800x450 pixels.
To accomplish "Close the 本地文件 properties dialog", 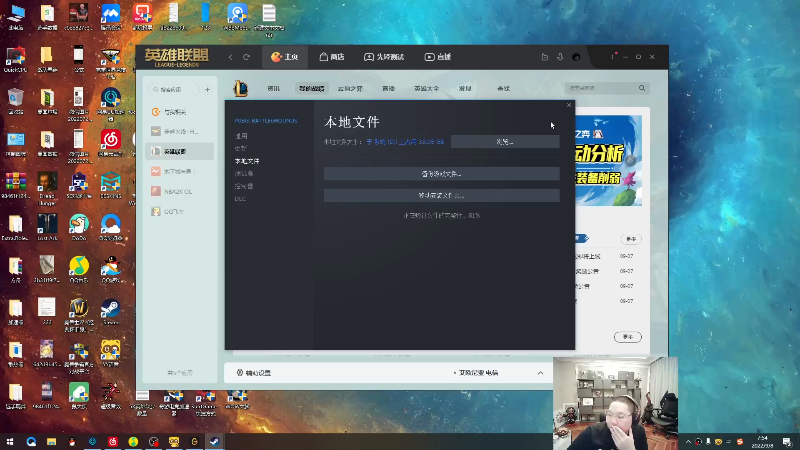I will coord(569,105).
